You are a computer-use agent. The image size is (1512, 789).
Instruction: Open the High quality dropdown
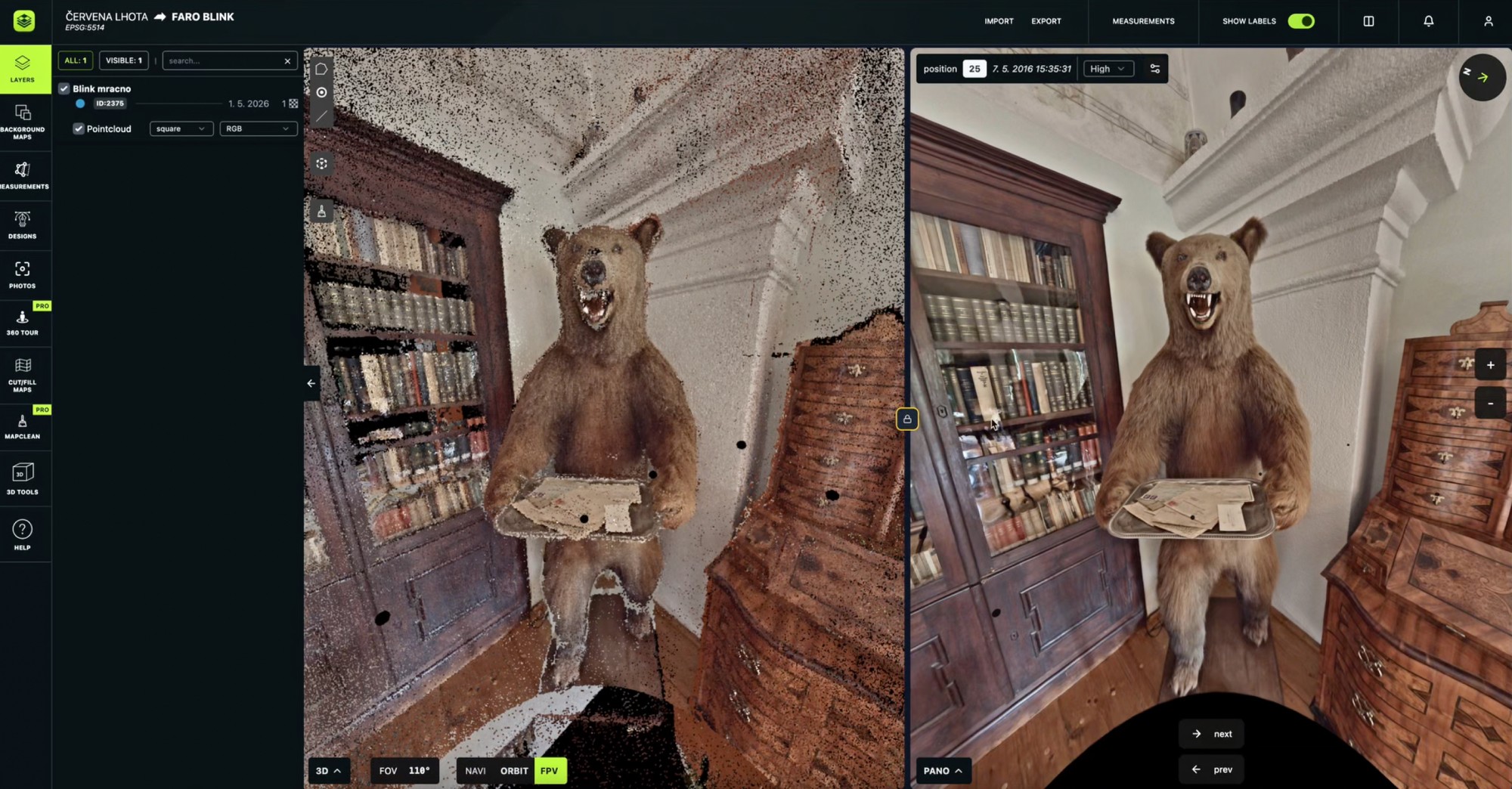(1108, 69)
